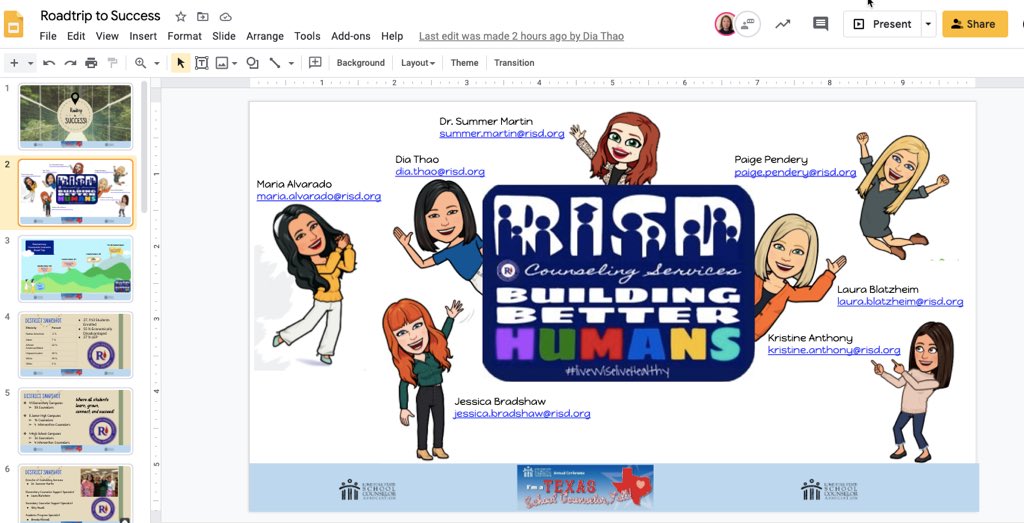Star the Roadtrip to Success presentation
The height and width of the screenshot is (523, 1024).
coord(181,16)
